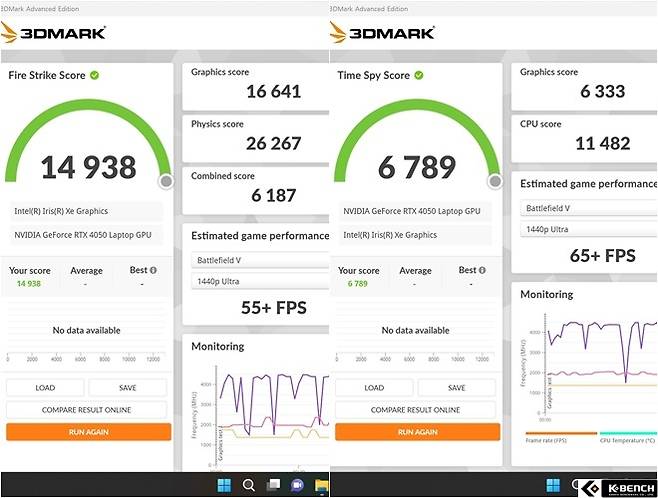Image resolution: width=658 pixels, height=498 pixels.
Task: Click the green info icon next to Best in the Fire Strike panel
Action: [x=152, y=270]
